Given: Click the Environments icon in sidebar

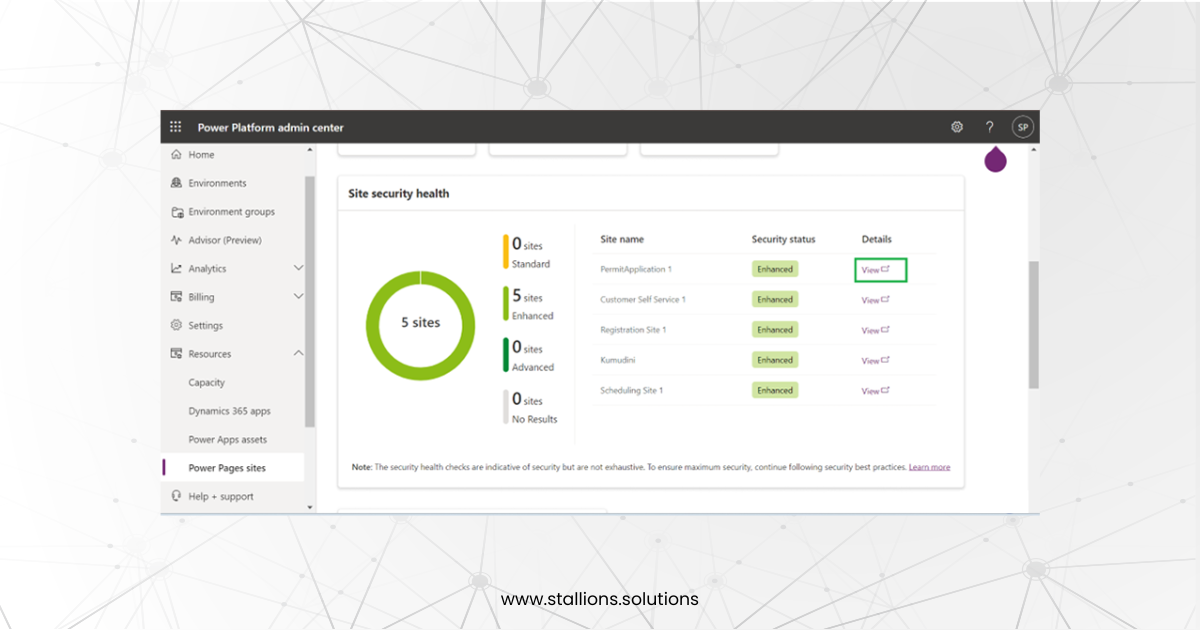Looking at the screenshot, I should click(x=176, y=183).
